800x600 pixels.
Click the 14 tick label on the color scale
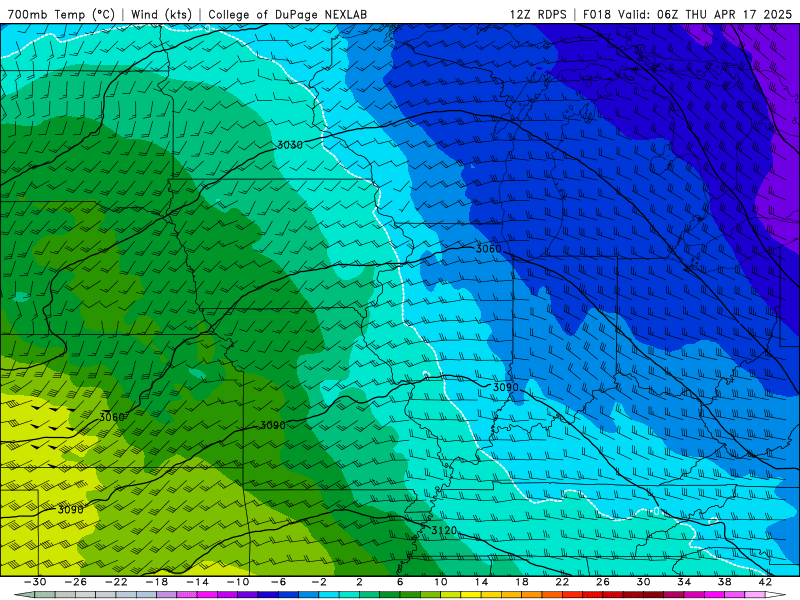pos(481,582)
